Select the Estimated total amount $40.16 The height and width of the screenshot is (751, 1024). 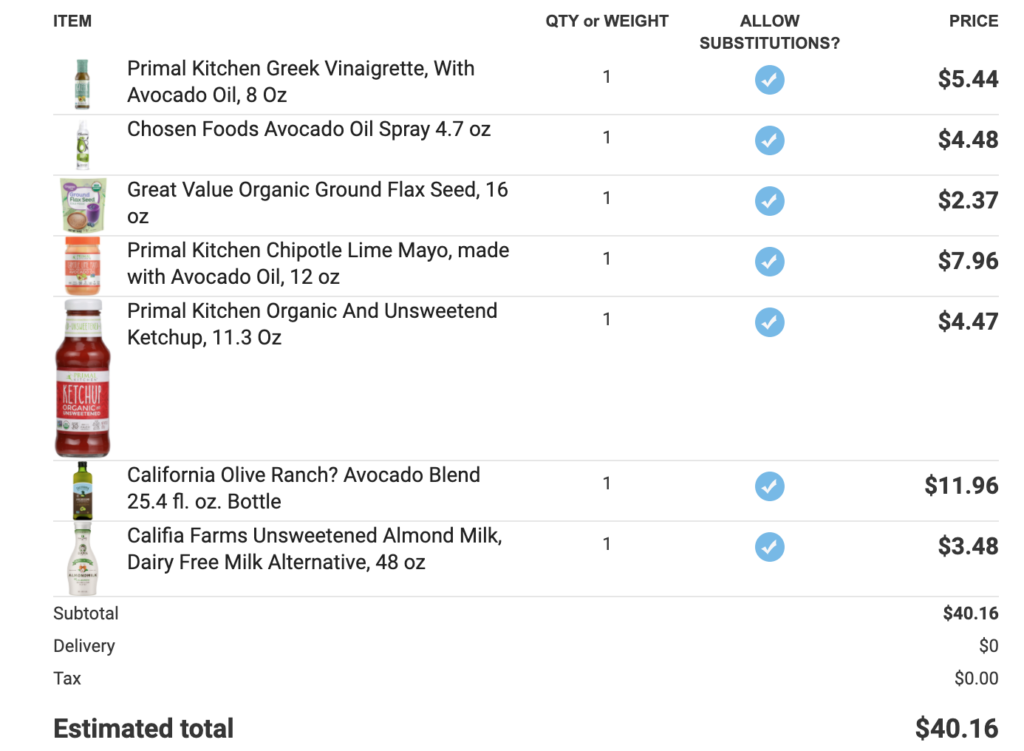click(x=956, y=728)
